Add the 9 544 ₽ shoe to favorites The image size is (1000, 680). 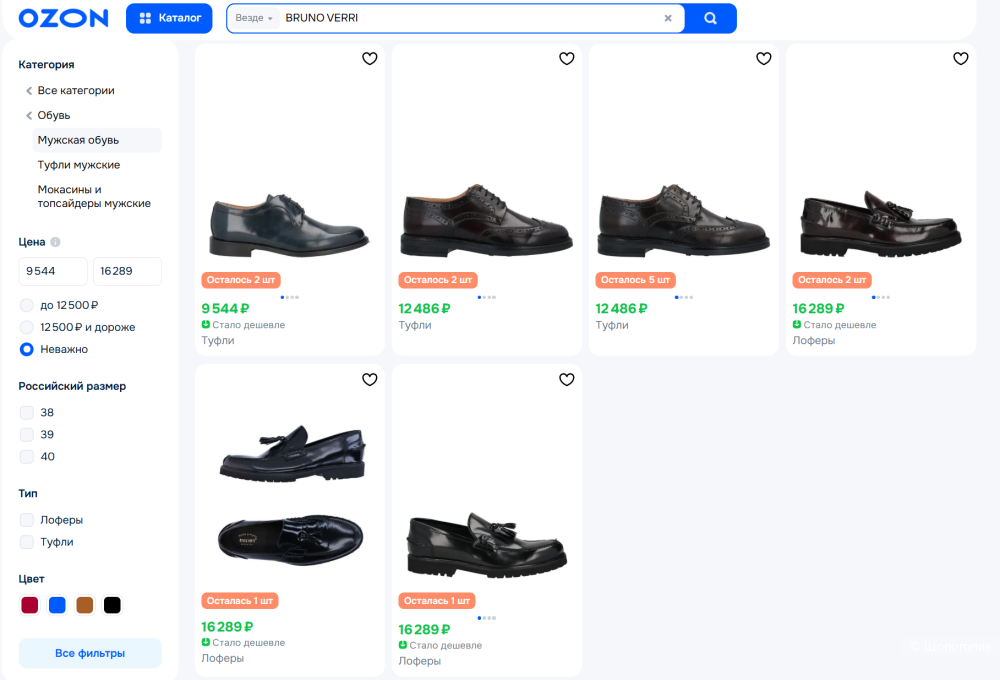369,59
